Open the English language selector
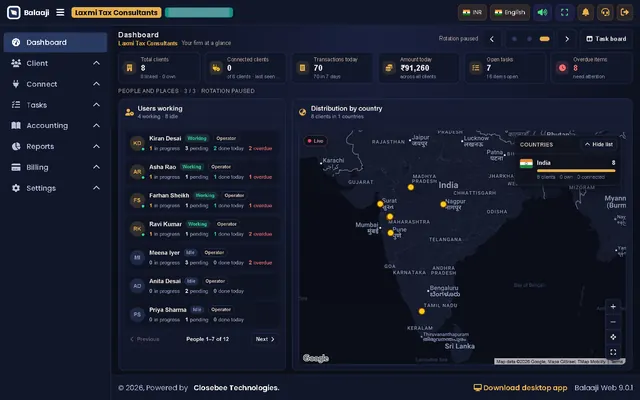 pyautogui.click(x=510, y=12)
